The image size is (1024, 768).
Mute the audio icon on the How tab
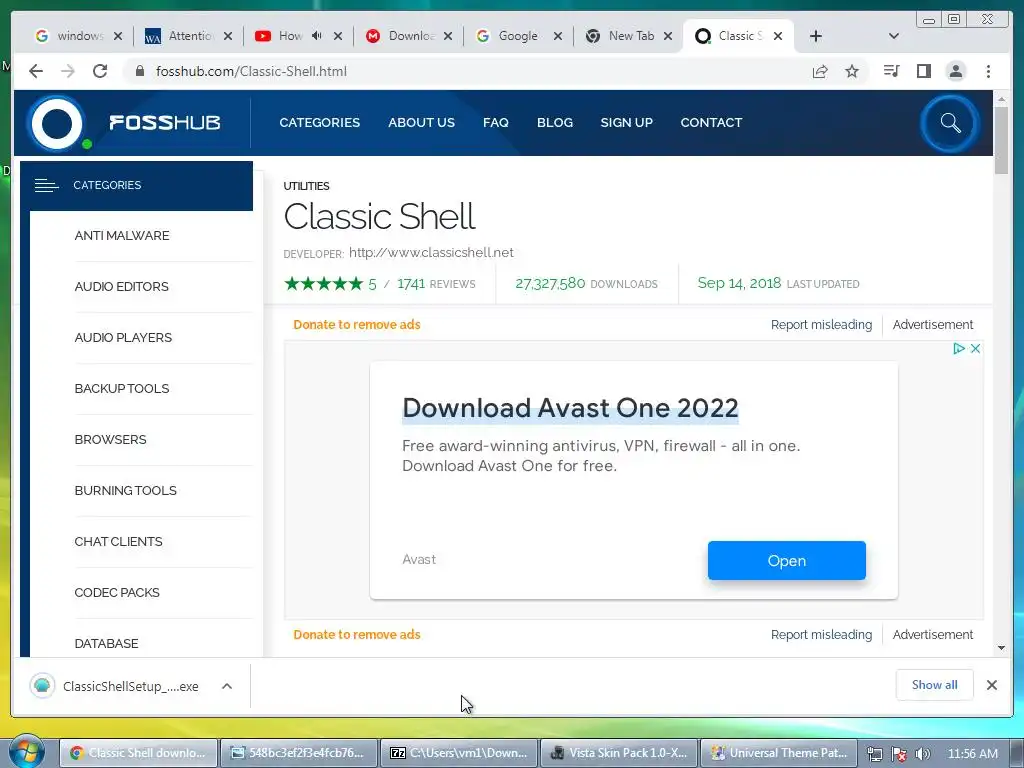[317, 36]
